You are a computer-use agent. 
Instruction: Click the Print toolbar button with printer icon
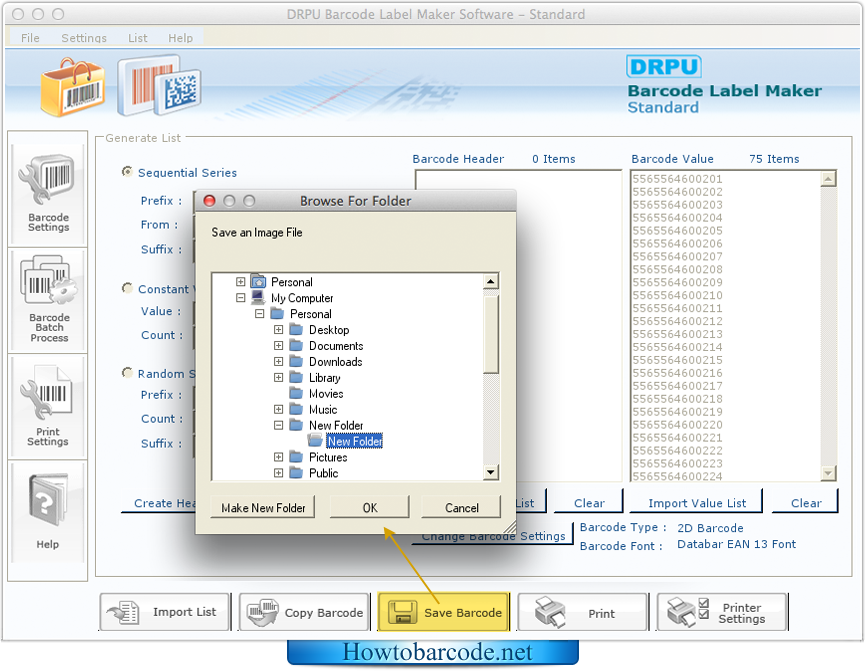[x=583, y=612]
